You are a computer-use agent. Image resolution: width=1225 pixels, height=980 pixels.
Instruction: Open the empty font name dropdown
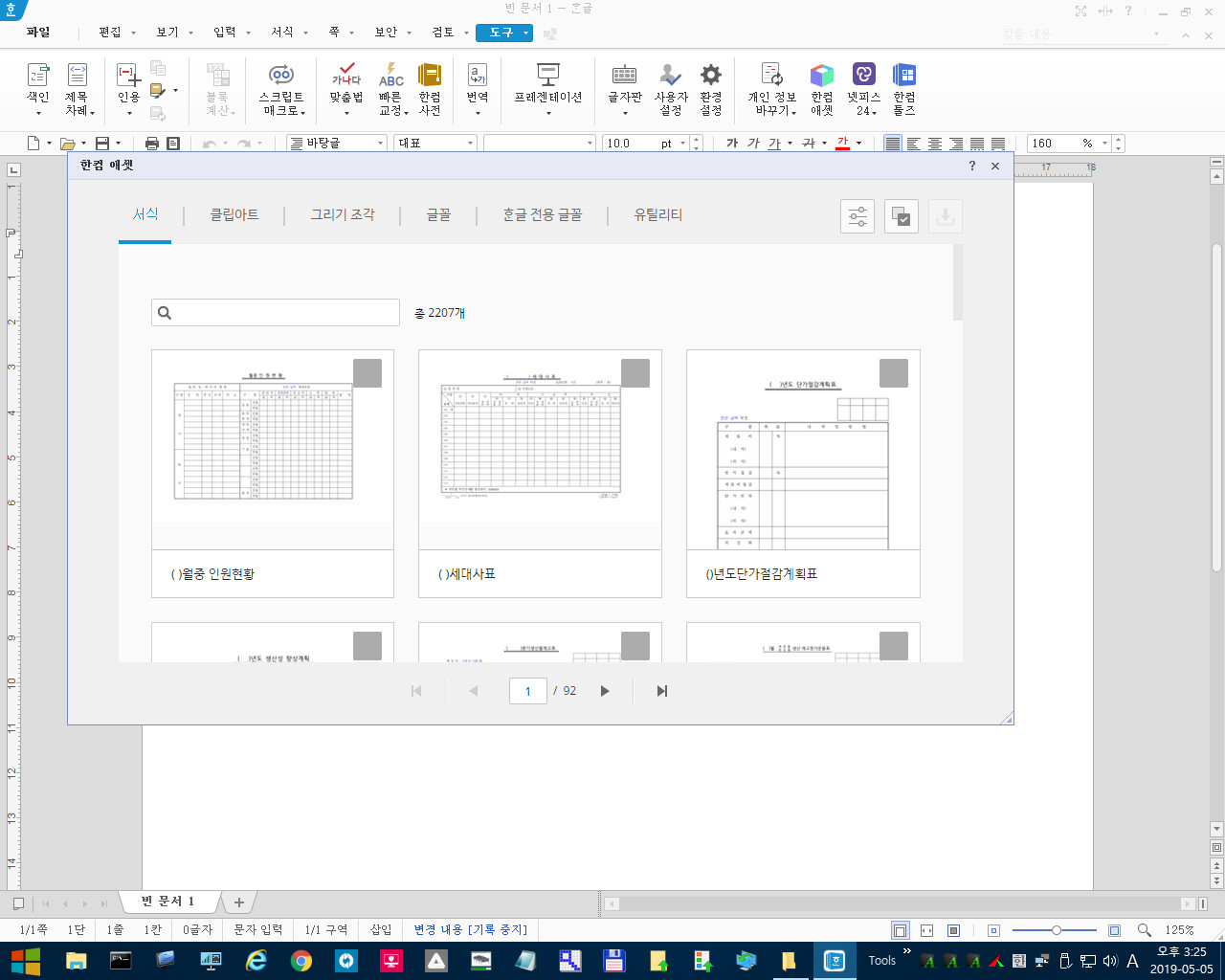point(590,144)
